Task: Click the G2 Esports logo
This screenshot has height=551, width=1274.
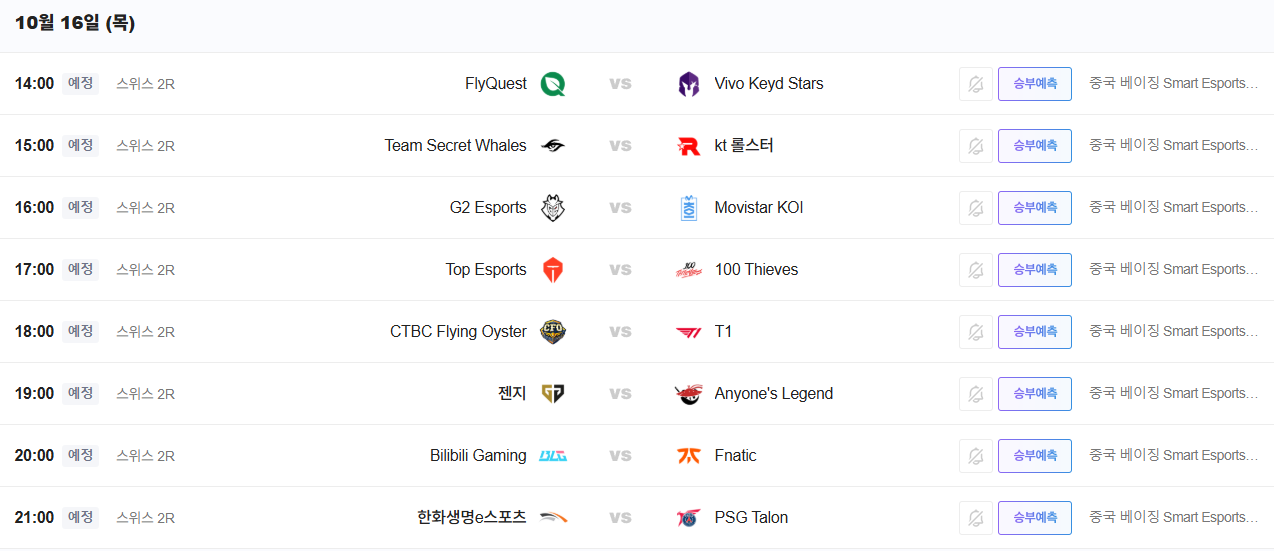Action: pyautogui.click(x=553, y=208)
